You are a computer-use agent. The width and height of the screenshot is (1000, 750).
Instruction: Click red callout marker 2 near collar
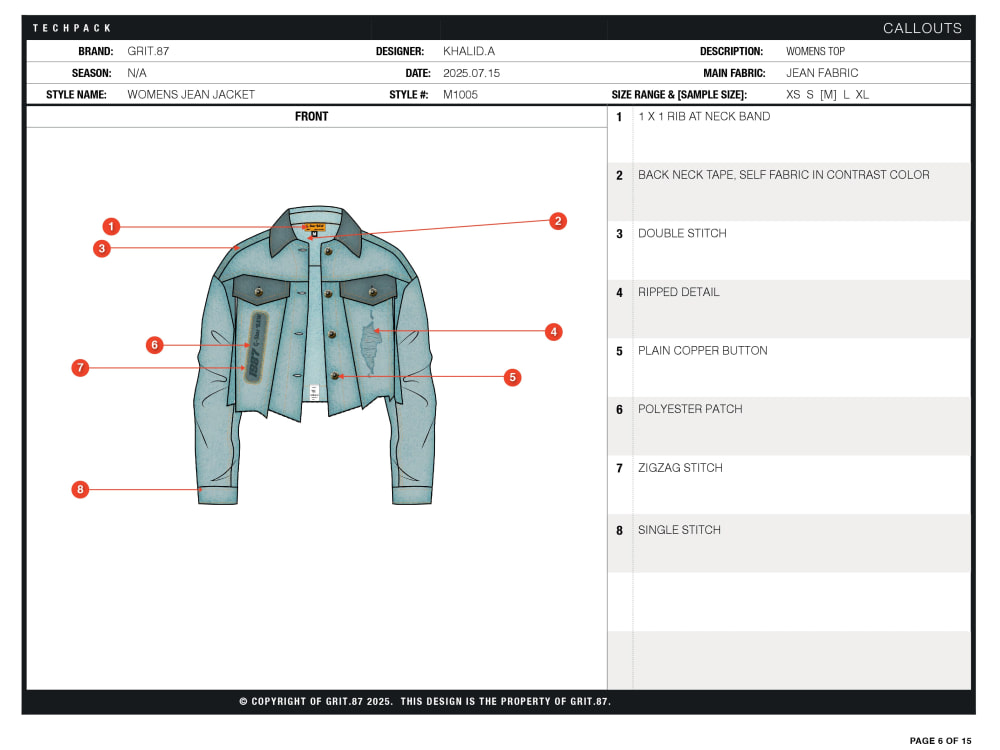click(x=558, y=221)
